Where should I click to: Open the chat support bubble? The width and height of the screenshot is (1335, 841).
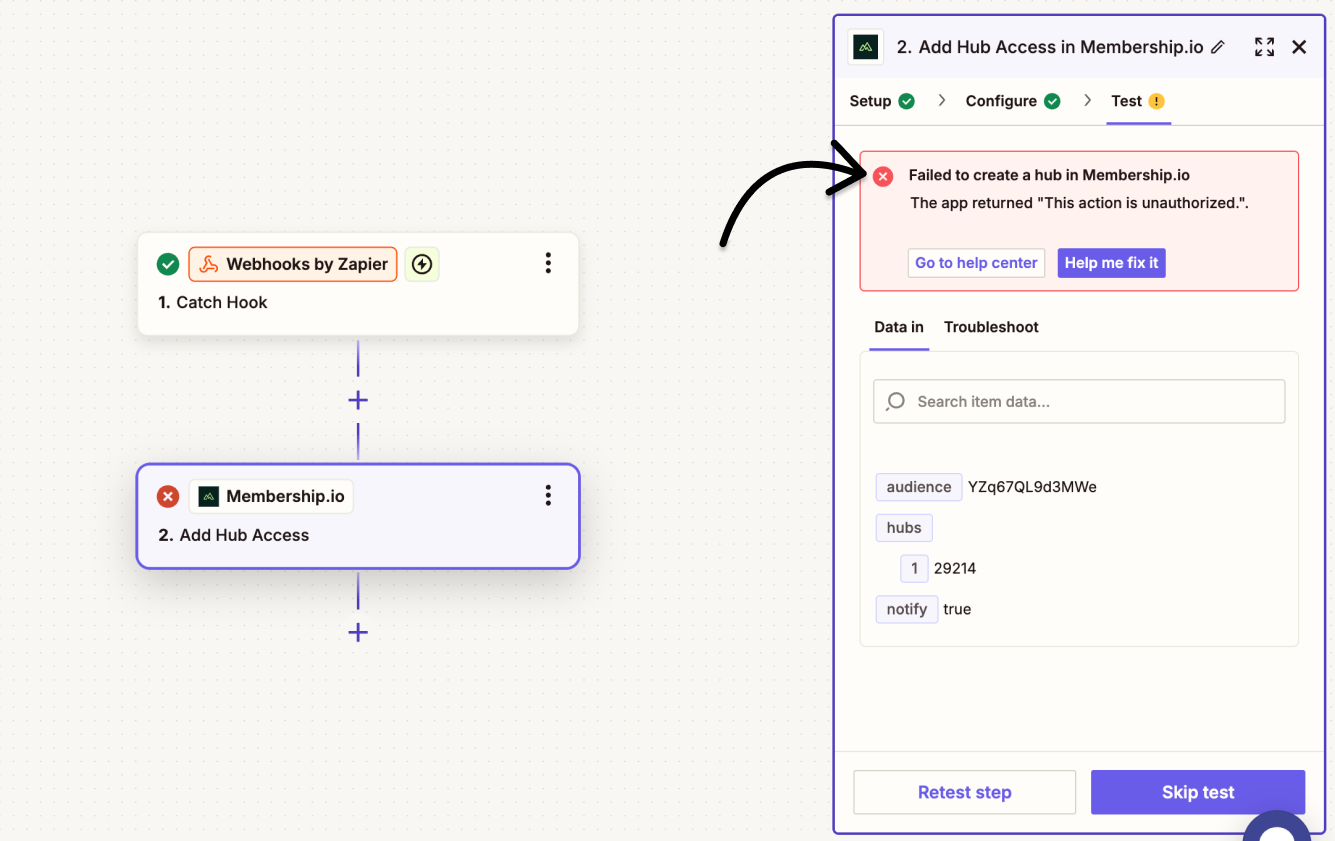(x=1276, y=829)
